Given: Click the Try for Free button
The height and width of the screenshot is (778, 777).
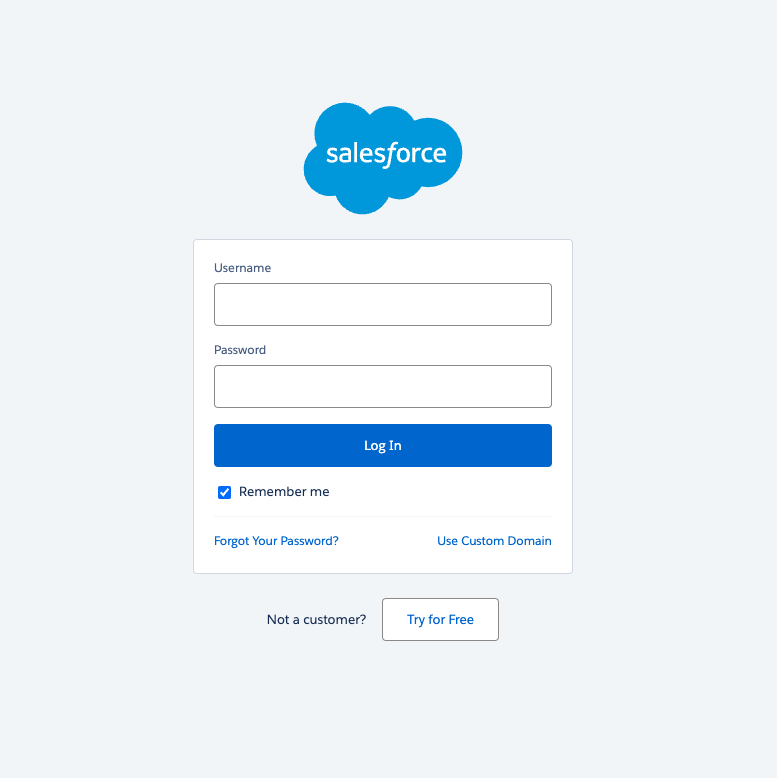Looking at the screenshot, I should click(440, 619).
